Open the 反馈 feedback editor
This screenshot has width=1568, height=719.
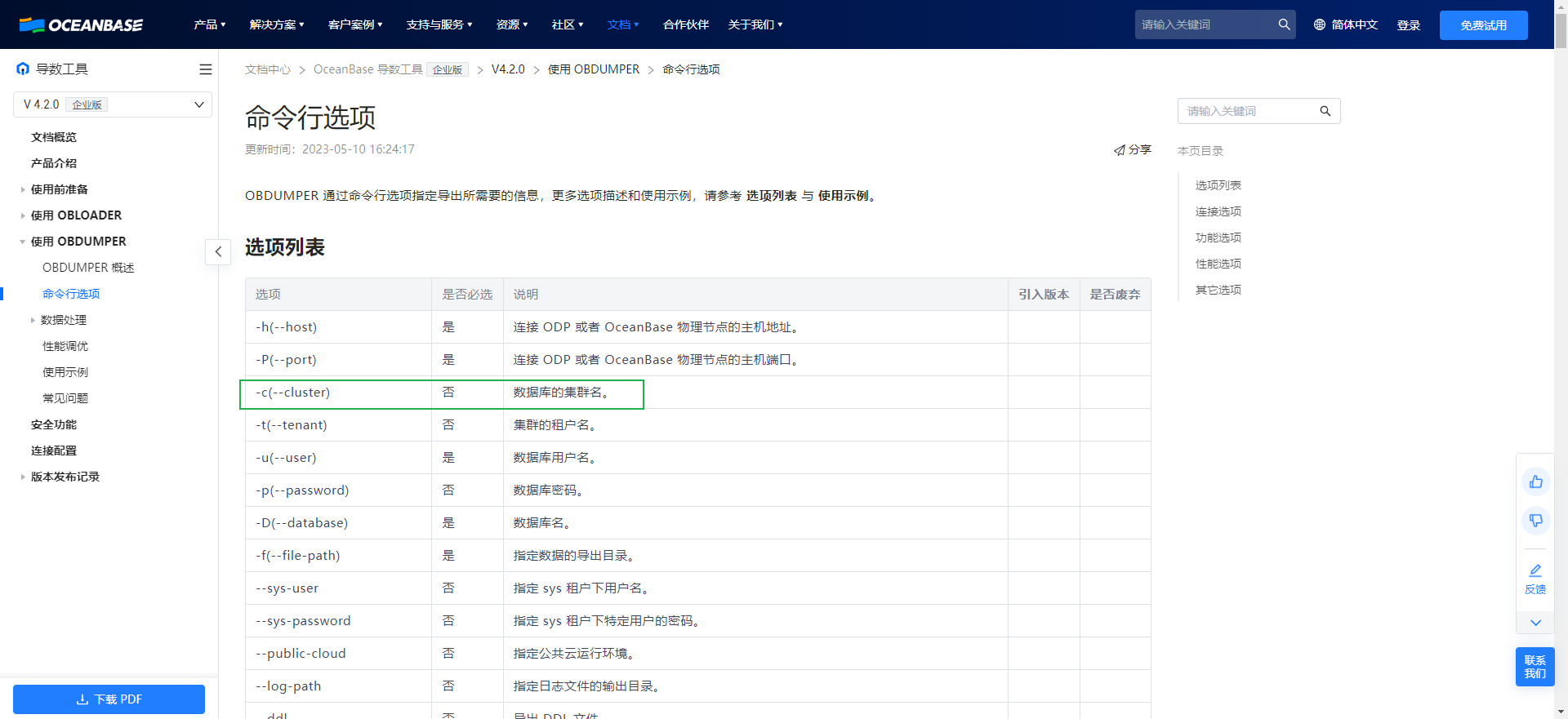click(1535, 579)
